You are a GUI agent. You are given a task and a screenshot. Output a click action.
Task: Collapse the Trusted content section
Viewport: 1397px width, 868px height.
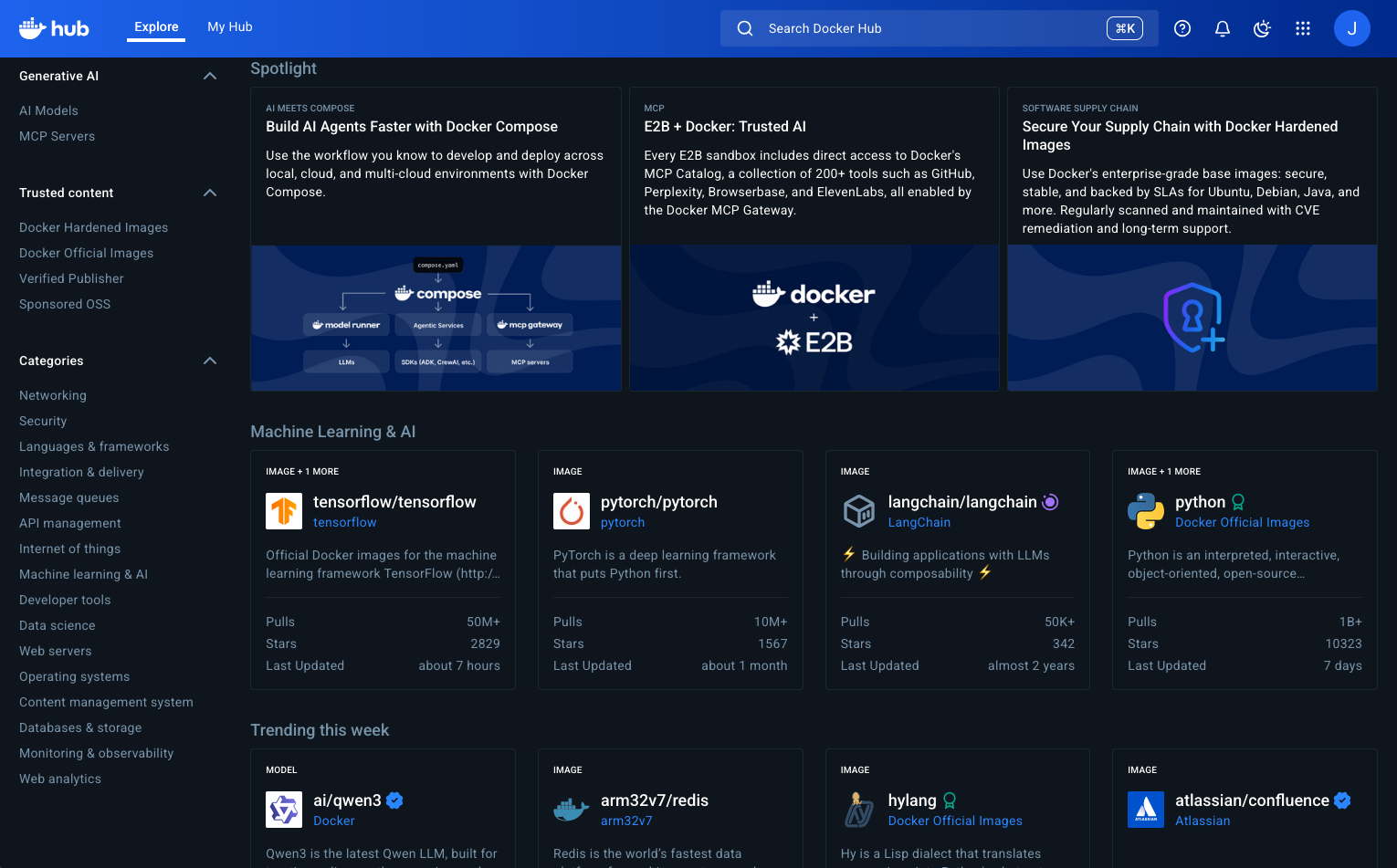pyautogui.click(x=209, y=193)
